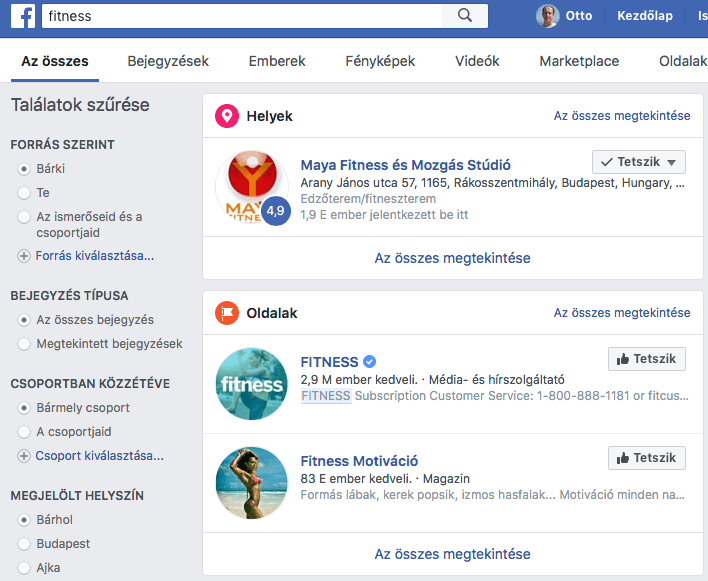The width and height of the screenshot is (708, 581).
Task: Click the 83 E ember kedveli · Magazin text
Action: click(385, 479)
